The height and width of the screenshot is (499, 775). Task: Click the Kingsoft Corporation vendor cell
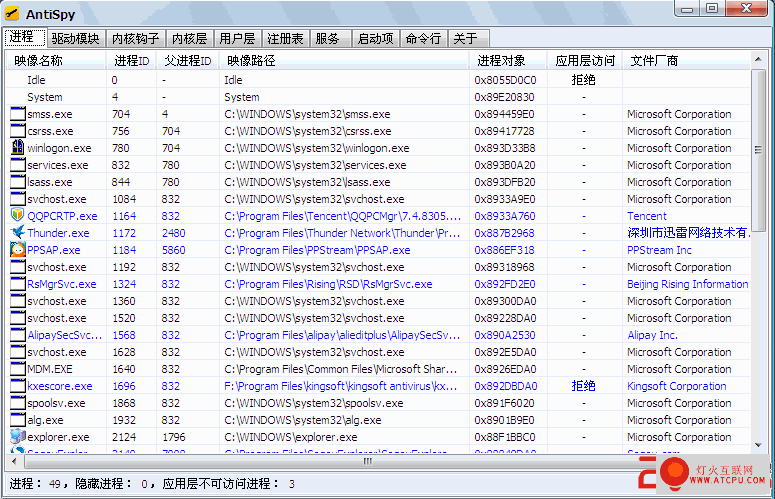(677, 386)
